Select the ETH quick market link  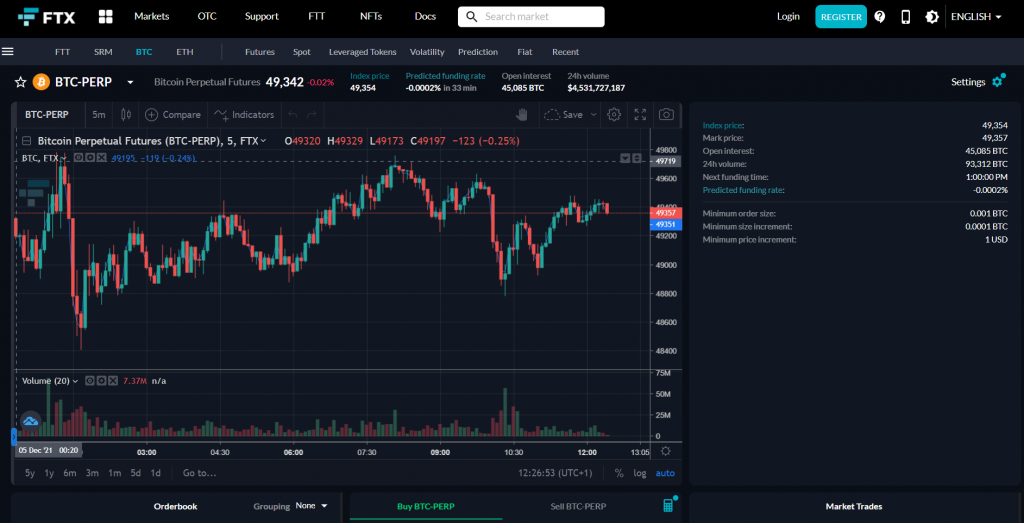tap(185, 52)
